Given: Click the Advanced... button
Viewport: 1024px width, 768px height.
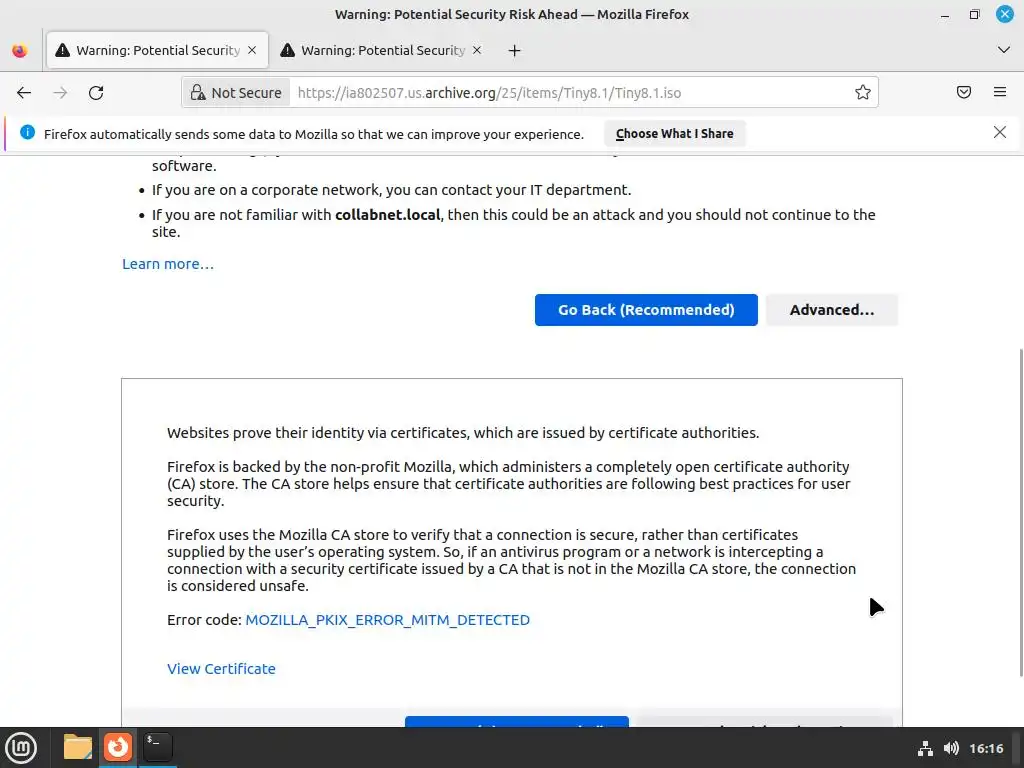Looking at the screenshot, I should (831, 310).
